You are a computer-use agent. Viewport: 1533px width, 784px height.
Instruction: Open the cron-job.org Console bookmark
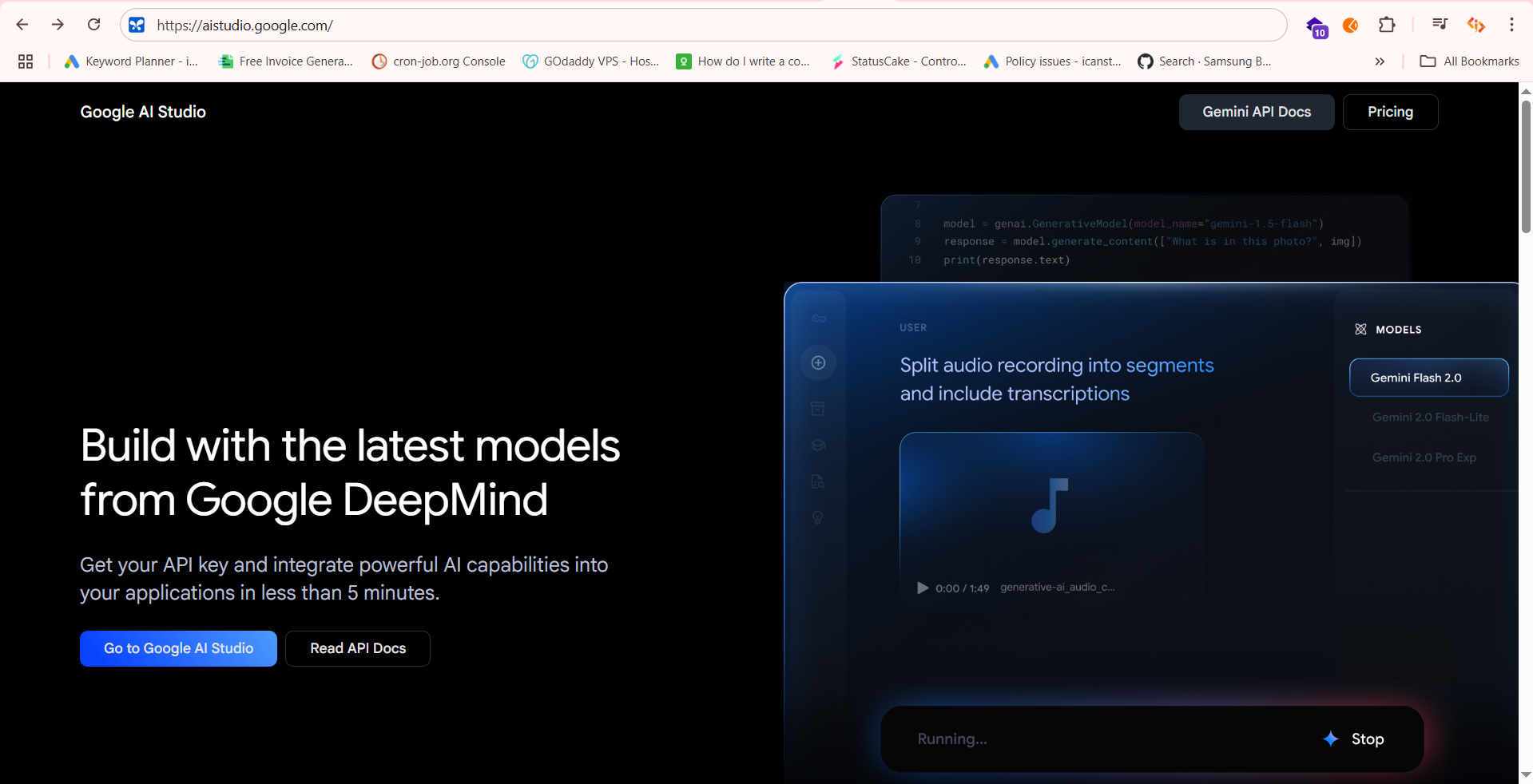coord(439,61)
